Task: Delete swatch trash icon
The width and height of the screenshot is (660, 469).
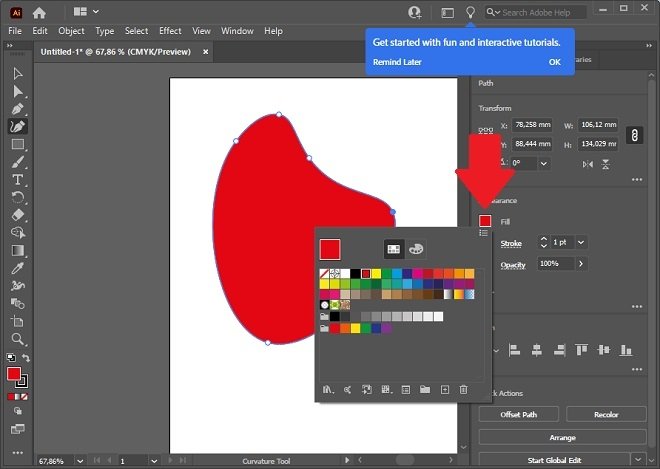Action: coord(463,390)
